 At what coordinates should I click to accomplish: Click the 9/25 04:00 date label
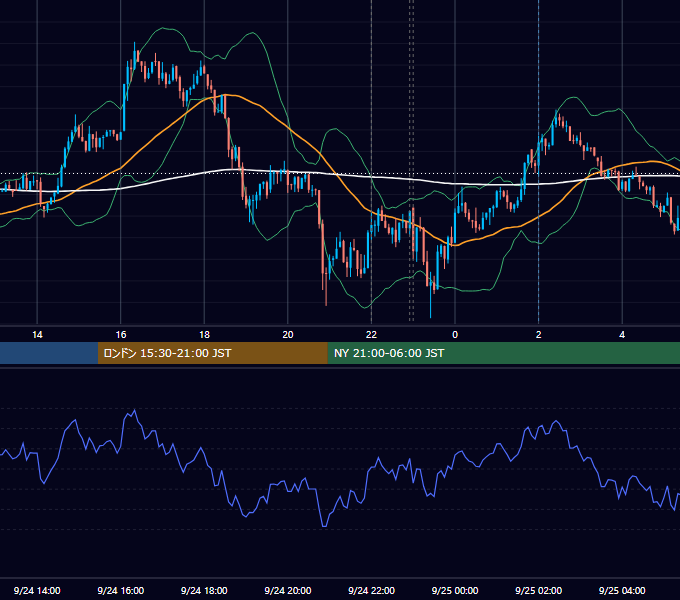[622, 590]
